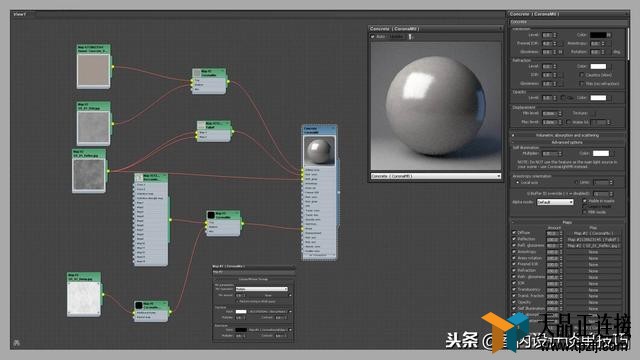
Task: Click the small sphere icon in Opacity row
Action: 563,98
